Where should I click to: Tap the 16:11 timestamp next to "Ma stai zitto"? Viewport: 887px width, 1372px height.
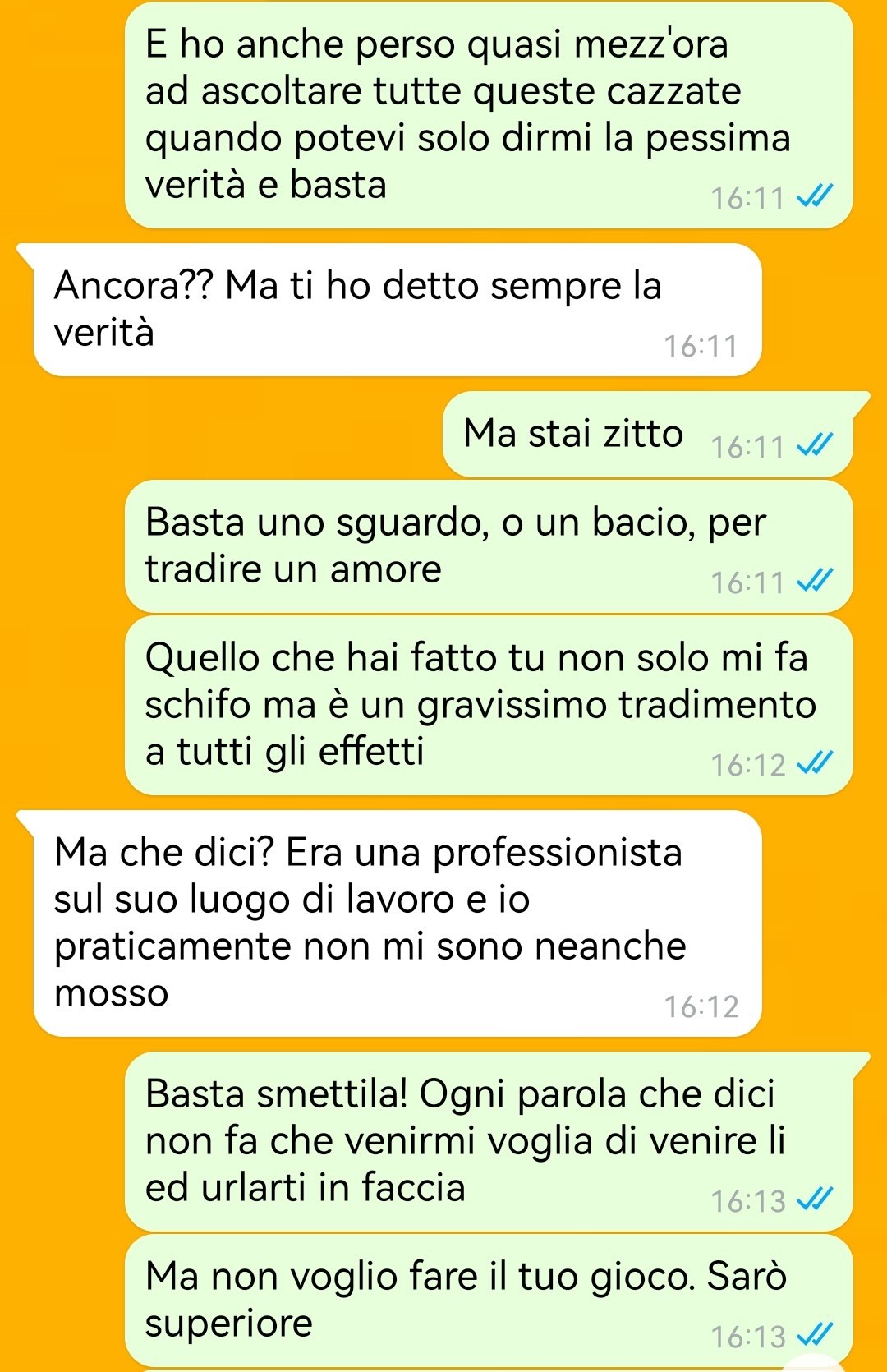tap(748, 447)
